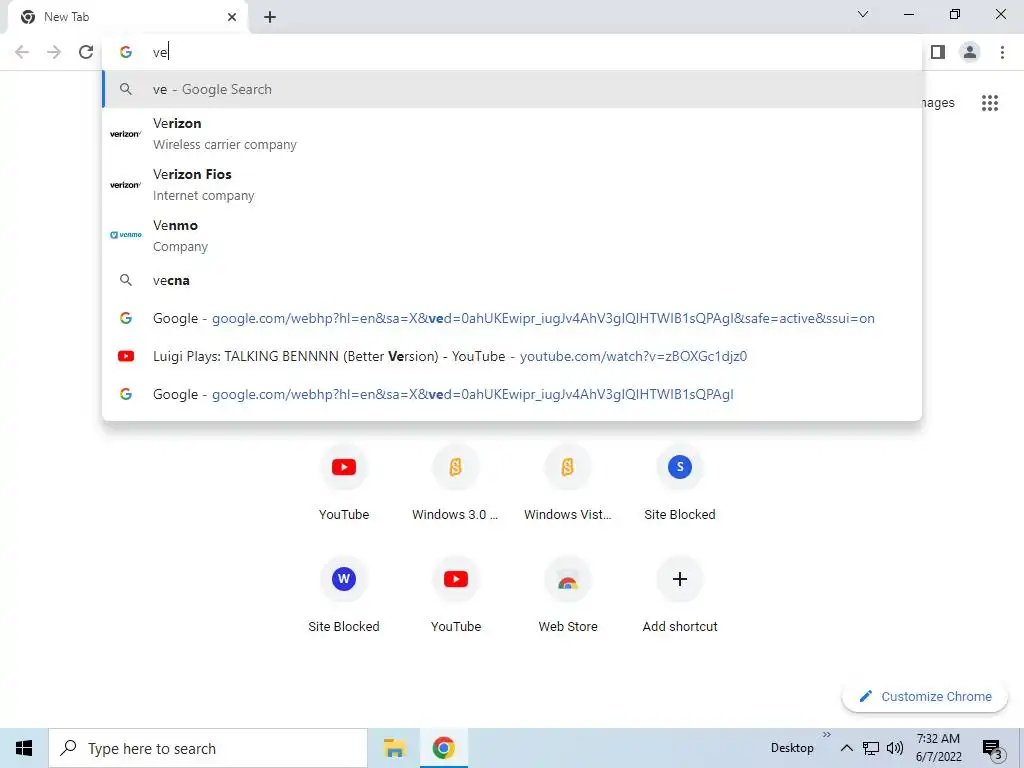Open a new tab with plus icon
The width and height of the screenshot is (1024, 768).
270,17
